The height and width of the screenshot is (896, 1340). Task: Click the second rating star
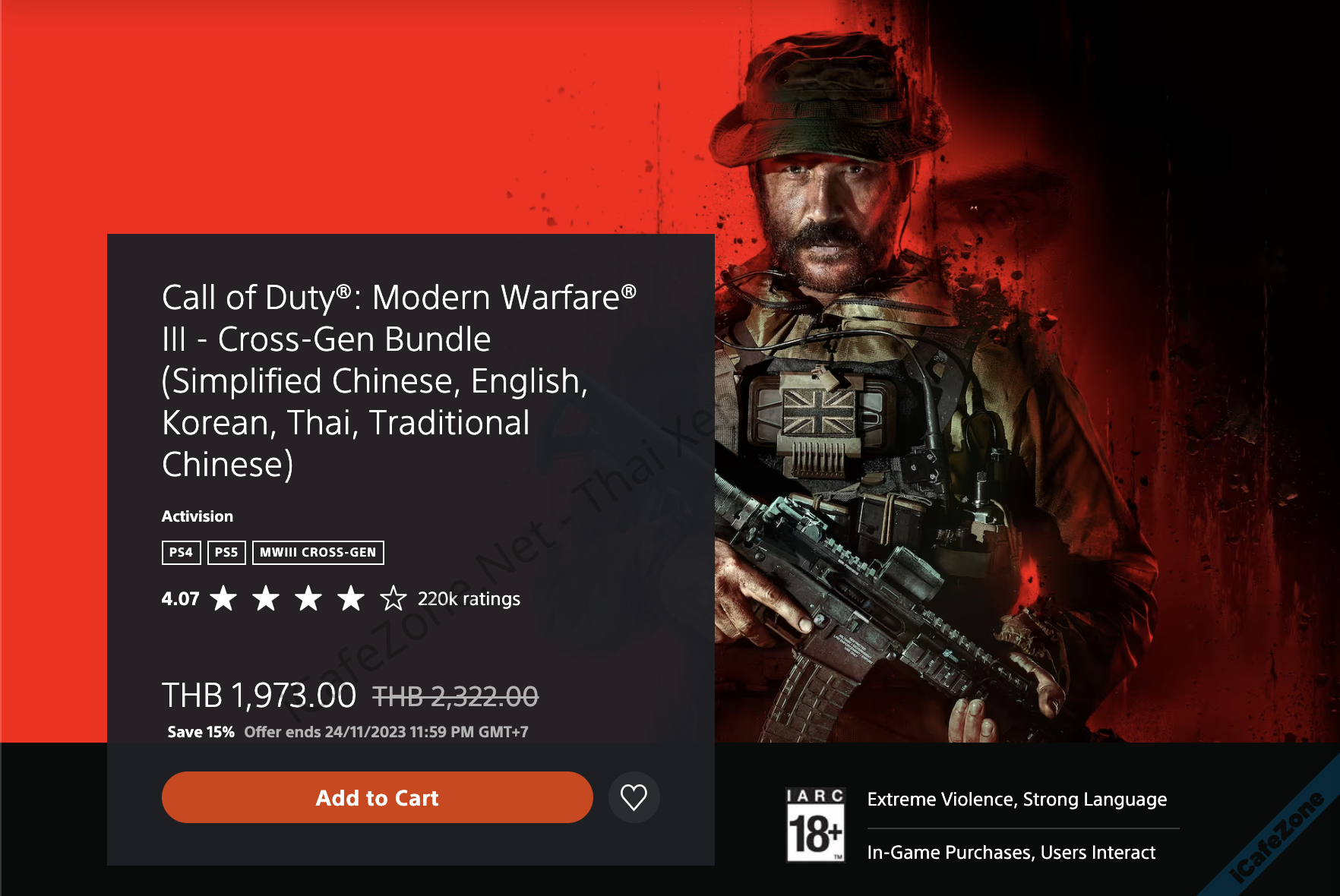pyautogui.click(x=266, y=598)
